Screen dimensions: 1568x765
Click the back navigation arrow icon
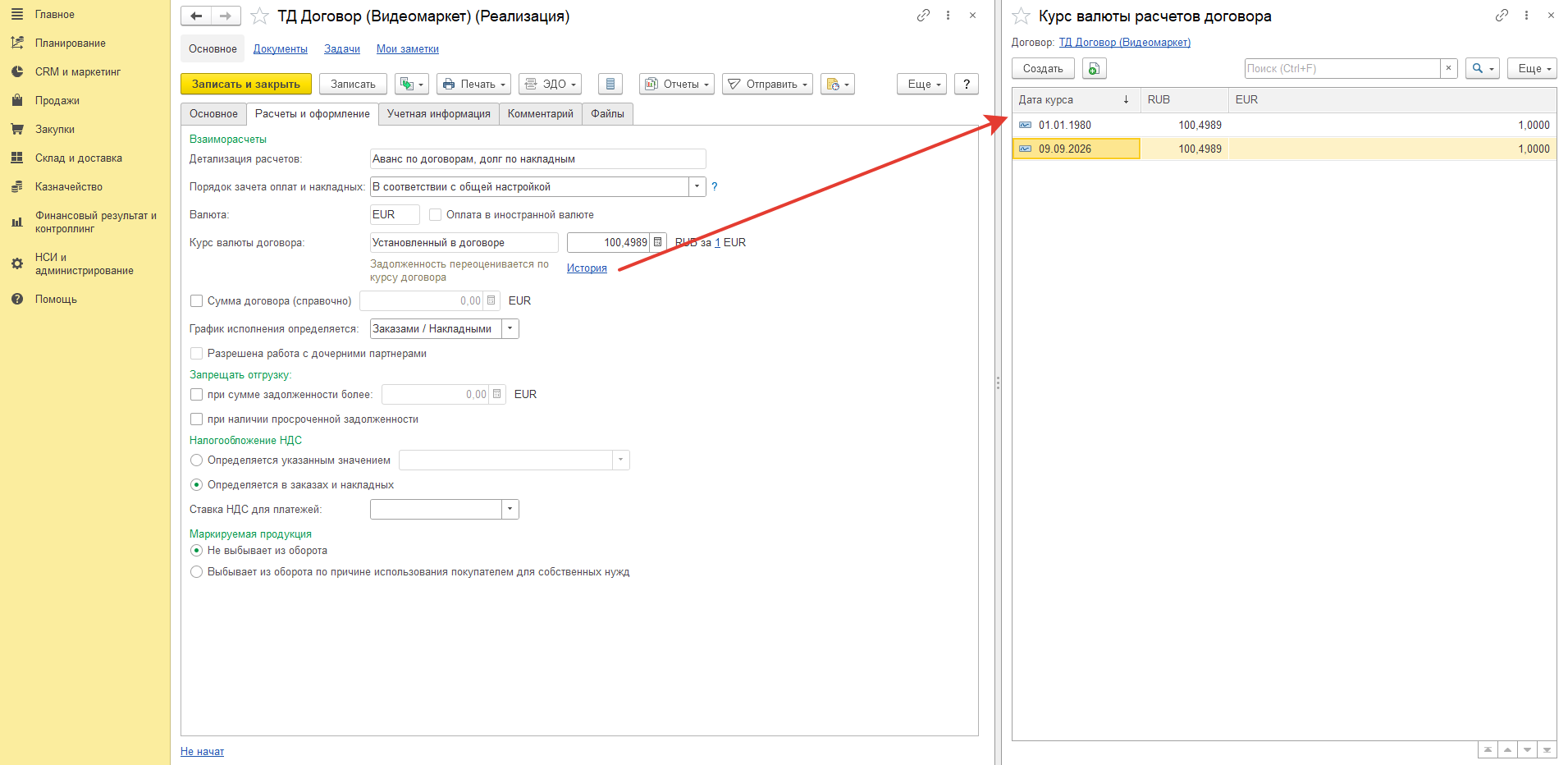pos(196,16)
